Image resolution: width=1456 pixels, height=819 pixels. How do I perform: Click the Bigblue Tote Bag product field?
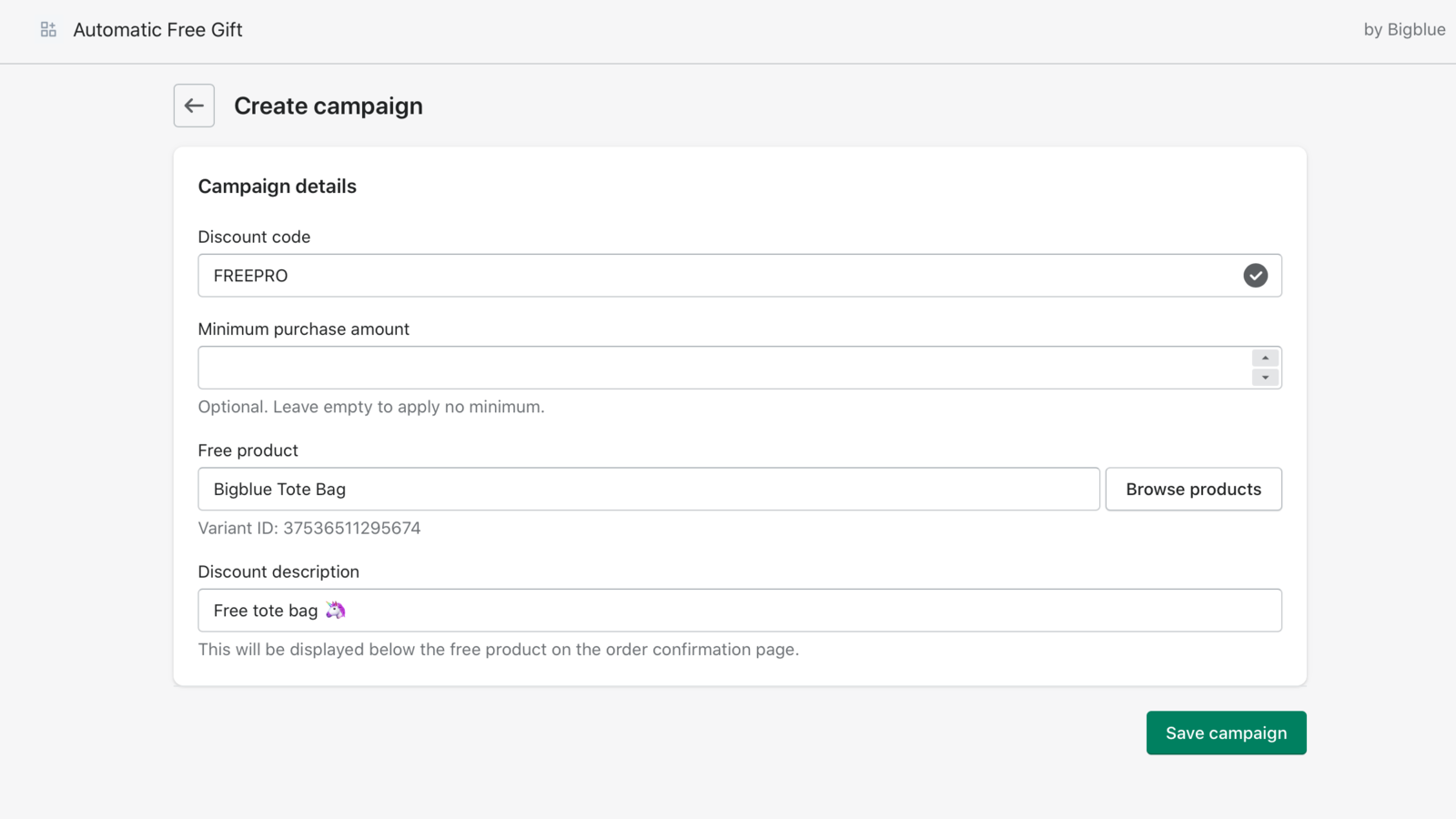pos(637,489)
